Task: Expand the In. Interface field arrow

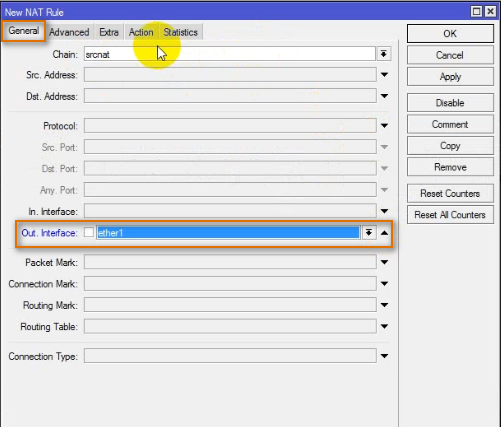Action: [x=384, y=211]
